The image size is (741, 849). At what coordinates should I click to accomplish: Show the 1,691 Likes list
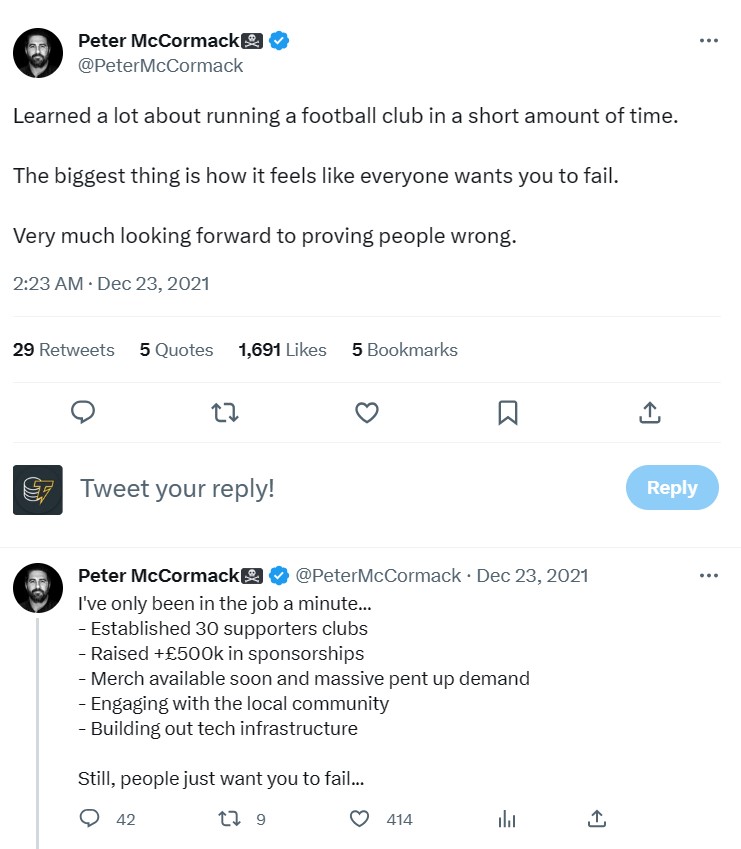(282, 350)
